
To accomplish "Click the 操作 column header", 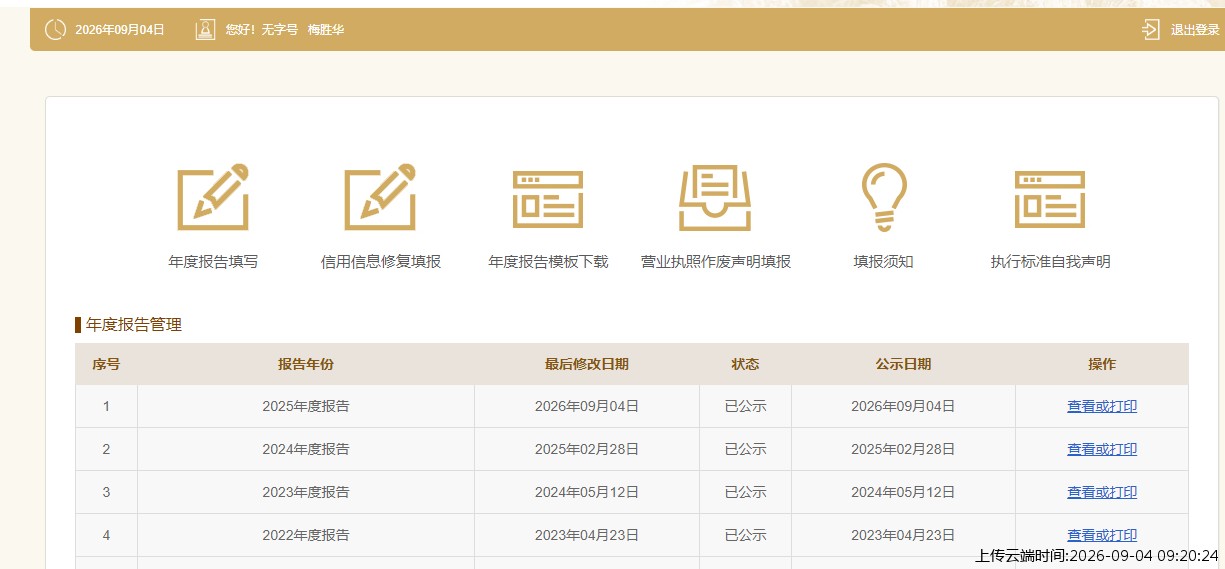I will click(x=1102, y=364).
